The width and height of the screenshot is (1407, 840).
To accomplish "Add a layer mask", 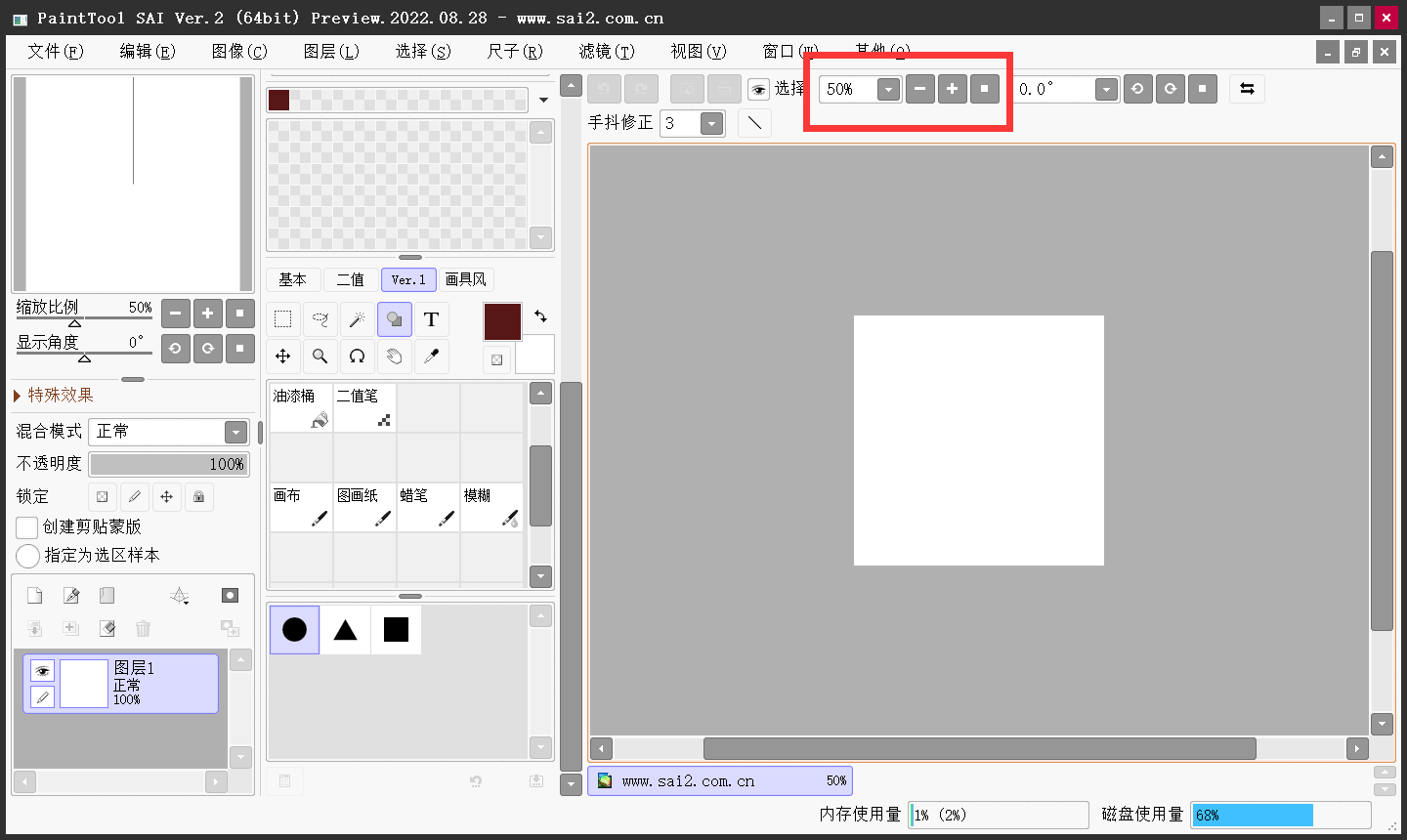I will click(230, 596).
